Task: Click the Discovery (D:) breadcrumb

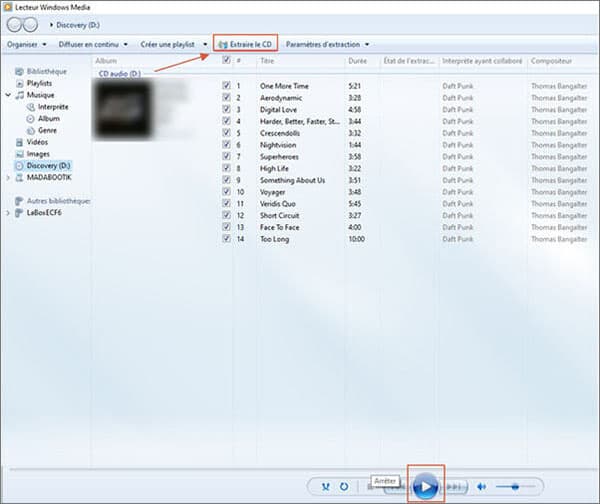Action: click(78, 25)
